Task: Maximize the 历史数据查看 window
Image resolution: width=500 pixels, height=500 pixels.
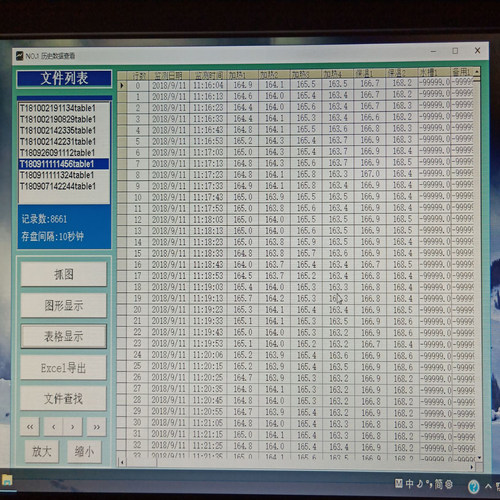Action: pos(455,51)
